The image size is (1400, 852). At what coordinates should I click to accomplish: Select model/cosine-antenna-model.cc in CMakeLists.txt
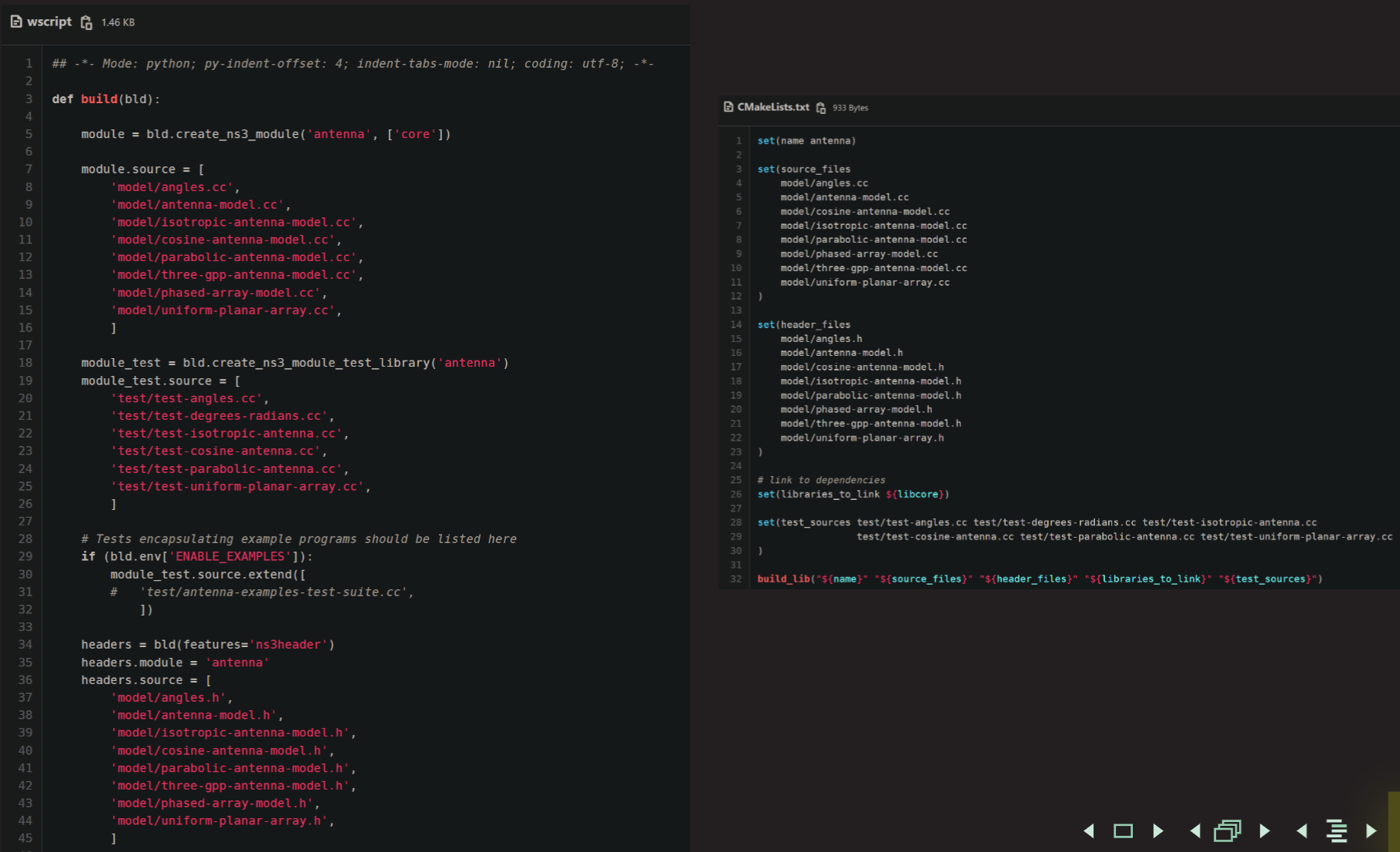(865, 211)
